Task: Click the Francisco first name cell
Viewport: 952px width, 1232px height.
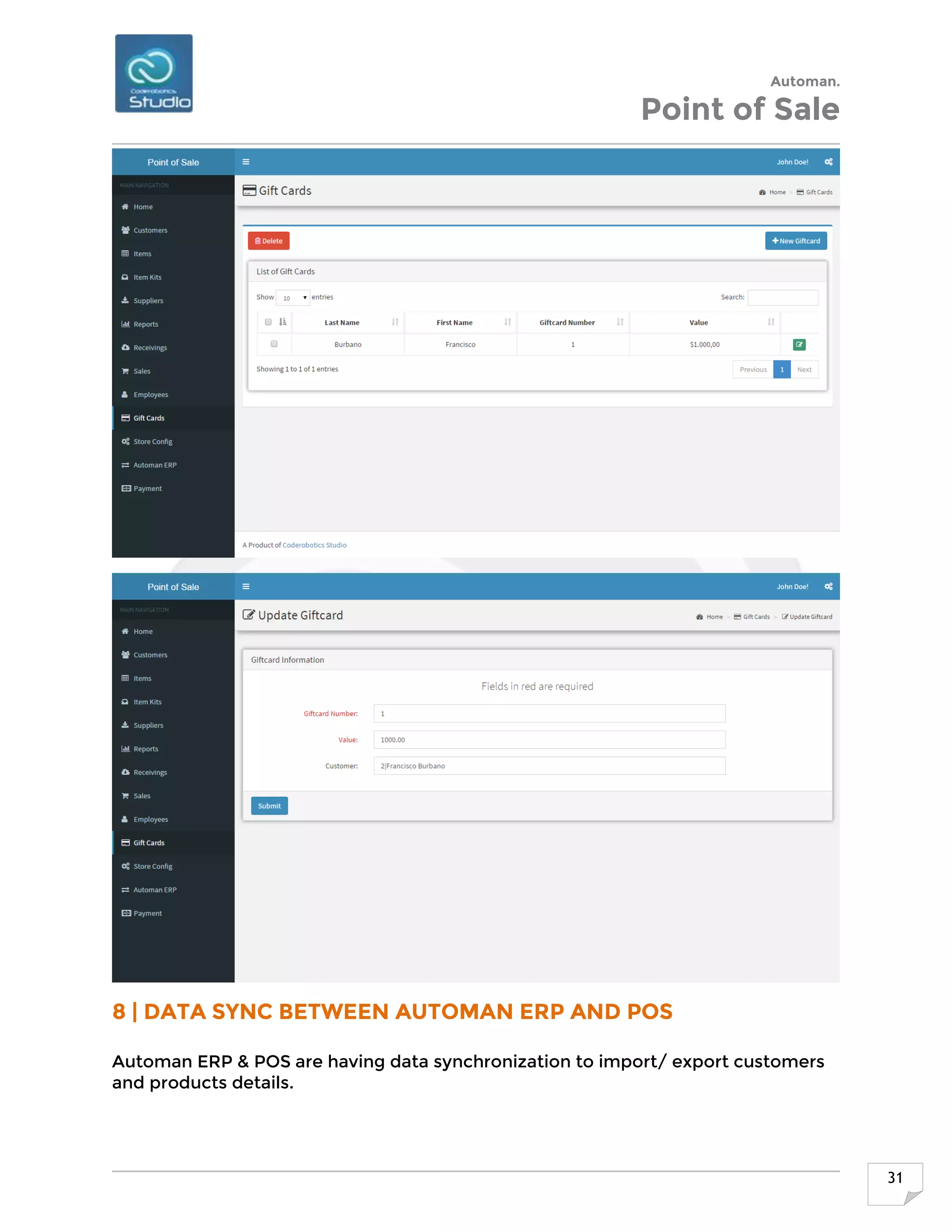Action: 460,344
